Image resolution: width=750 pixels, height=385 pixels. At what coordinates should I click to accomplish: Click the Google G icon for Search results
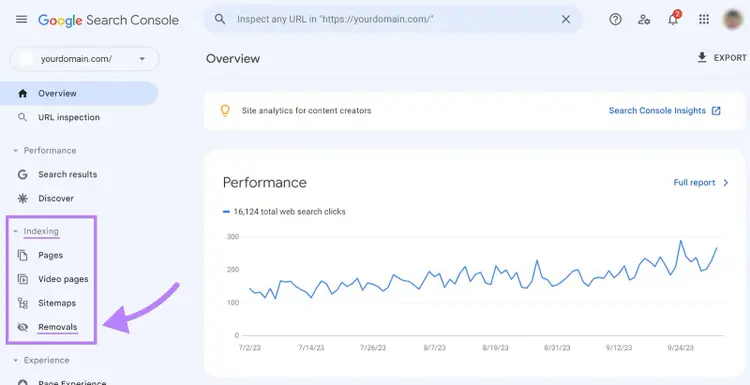pyautogui.click(x=22, y=175)
